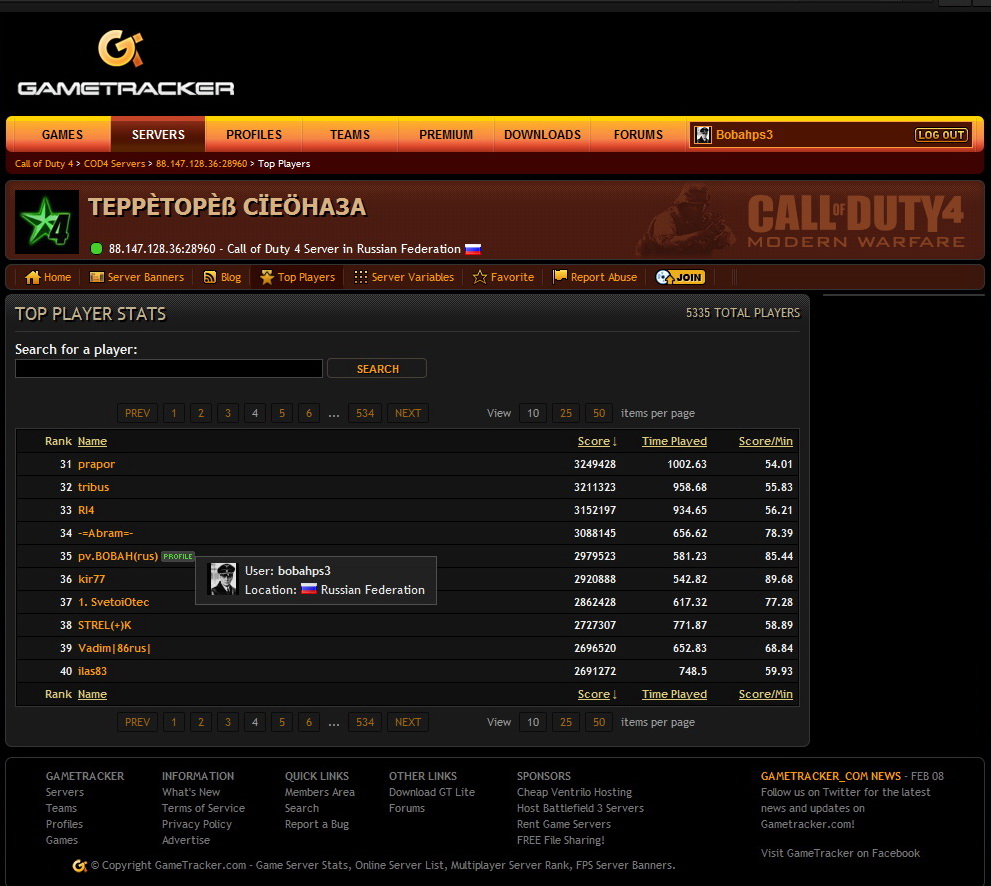Open the FORUMS navigation tab
This screenshot has width=991, height=886.
coord(638,135)
